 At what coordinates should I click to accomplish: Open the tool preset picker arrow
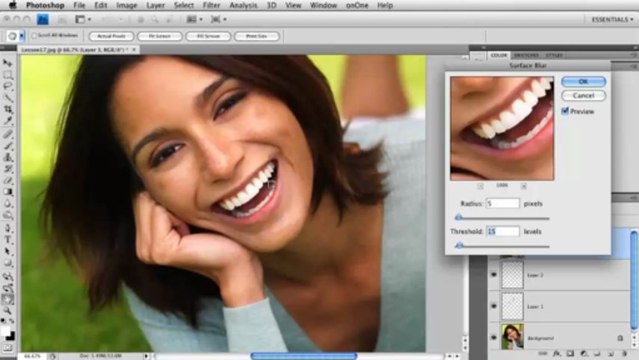pyautogui.click(x=22, y=36)
